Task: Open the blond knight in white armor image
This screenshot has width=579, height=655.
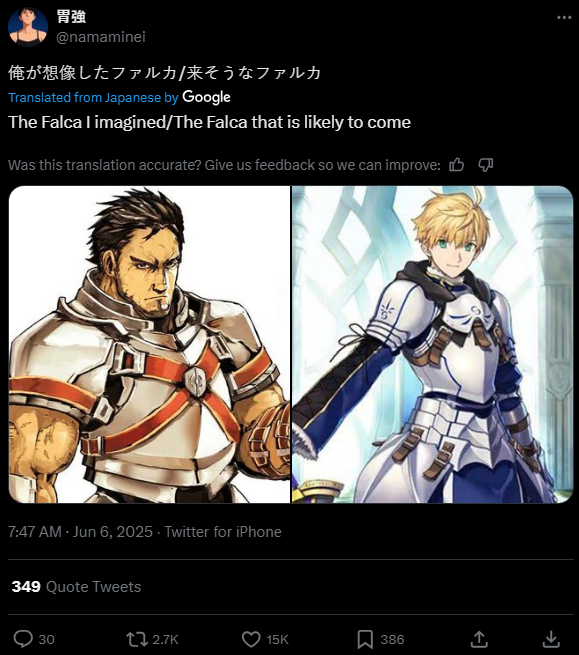Action: (x=432, y=345)
